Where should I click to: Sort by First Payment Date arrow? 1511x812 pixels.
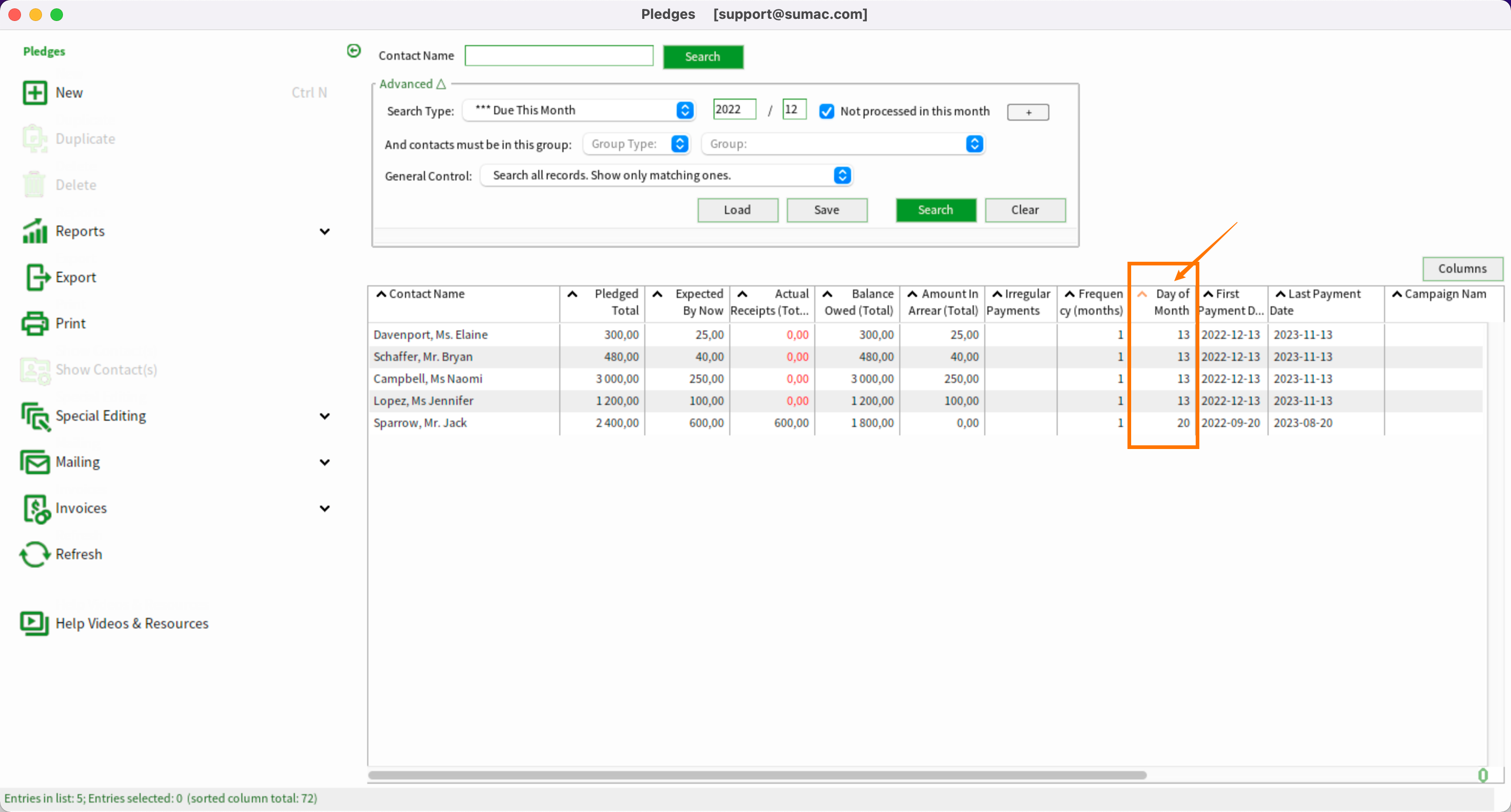click(x=1208, y=294)
